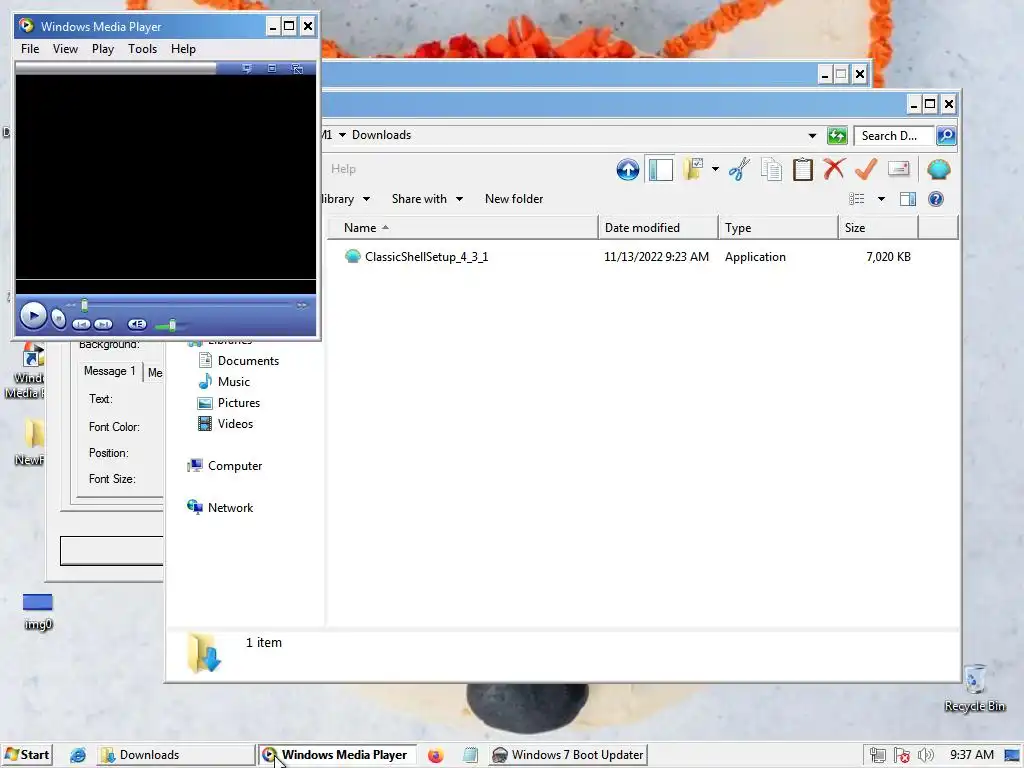Image resolution: width=1024 pixels, height=768 pixels.
Task: Click the Paste clipboard icon
Action: (803, 169)
